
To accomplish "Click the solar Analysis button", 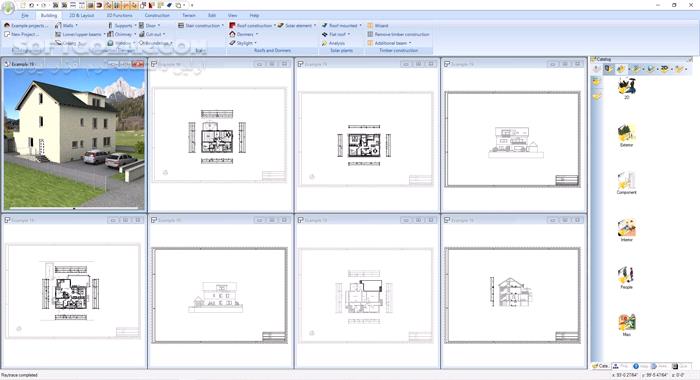I will 333,43.
